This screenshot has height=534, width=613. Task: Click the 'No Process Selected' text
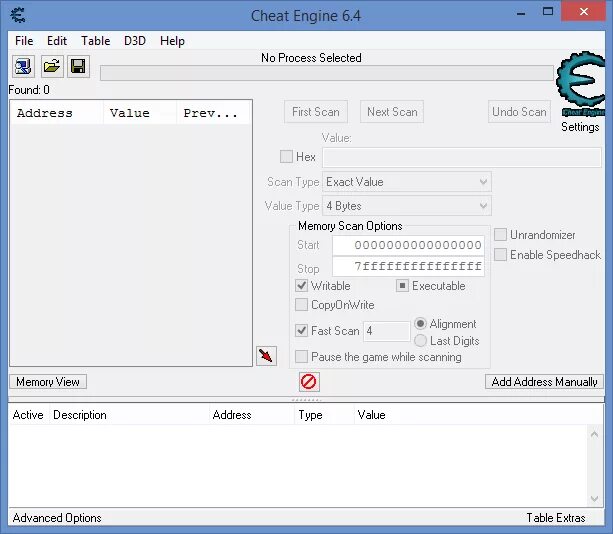tap(311, 58)
